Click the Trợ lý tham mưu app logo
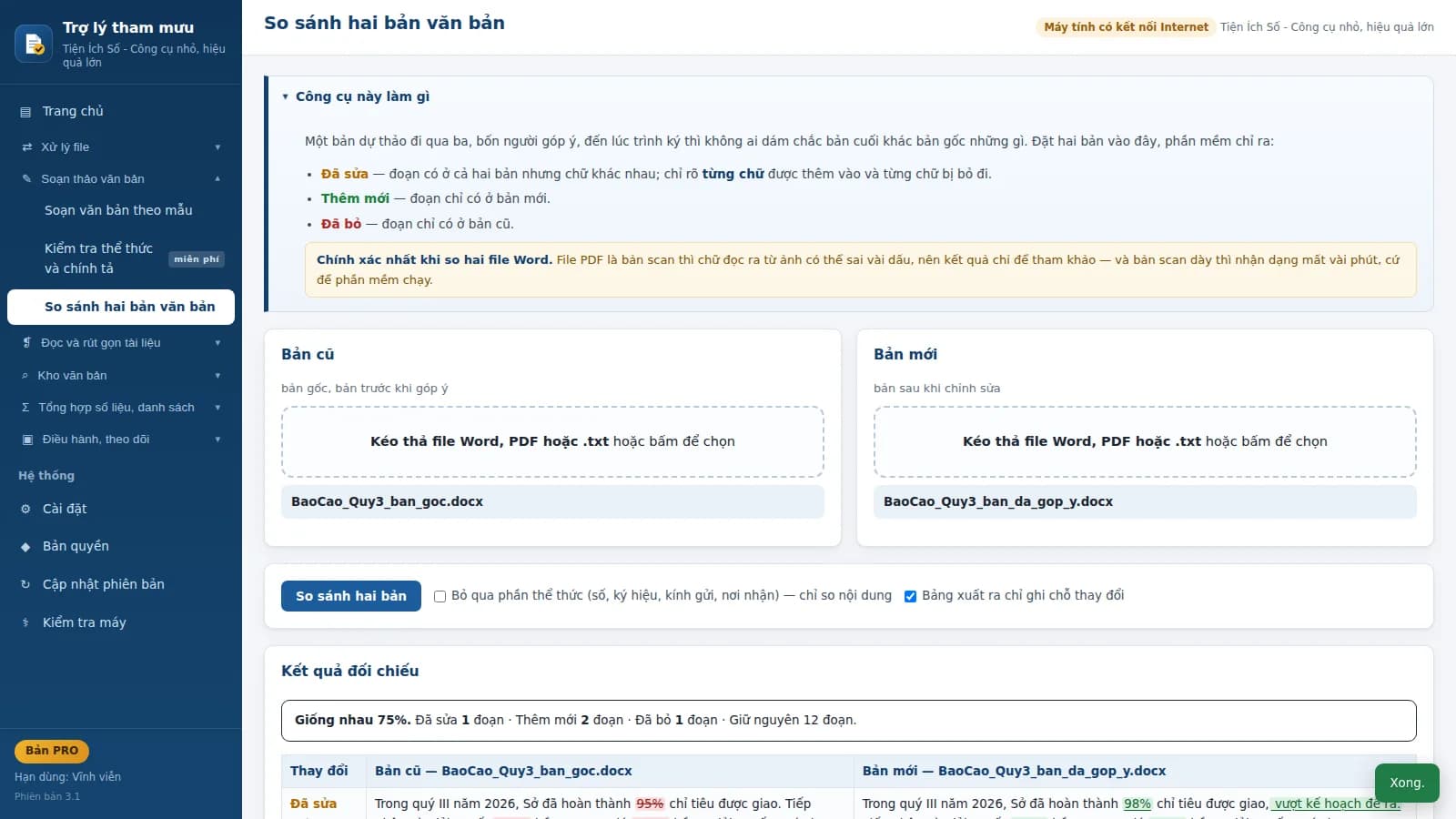The height and width of the screenshot is (819, 1456). pyautogui.click(x=34, y=43)
